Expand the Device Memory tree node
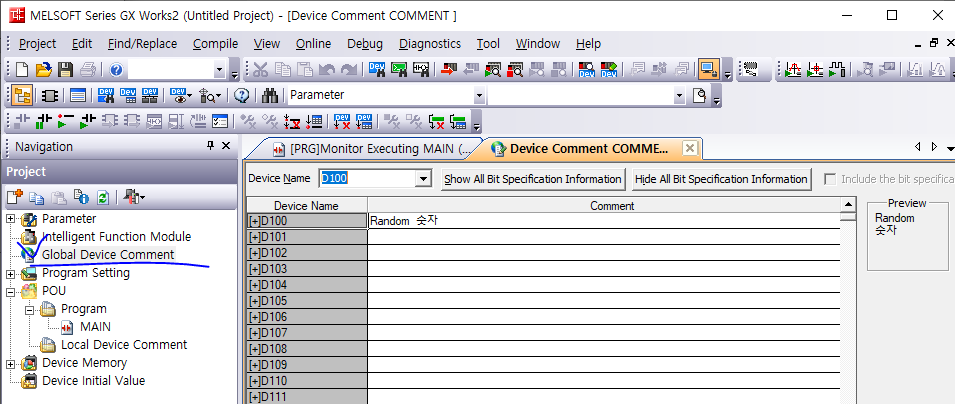 tap(10, 364)
